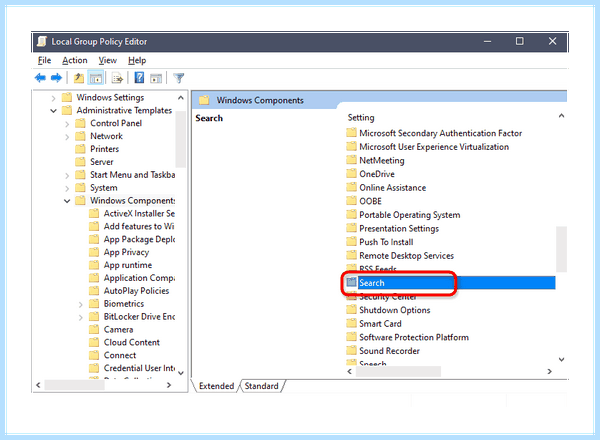Select ActiveX Installer Service tree item
Viewport: 600px width, 440px height.
[x=139, y=213]
